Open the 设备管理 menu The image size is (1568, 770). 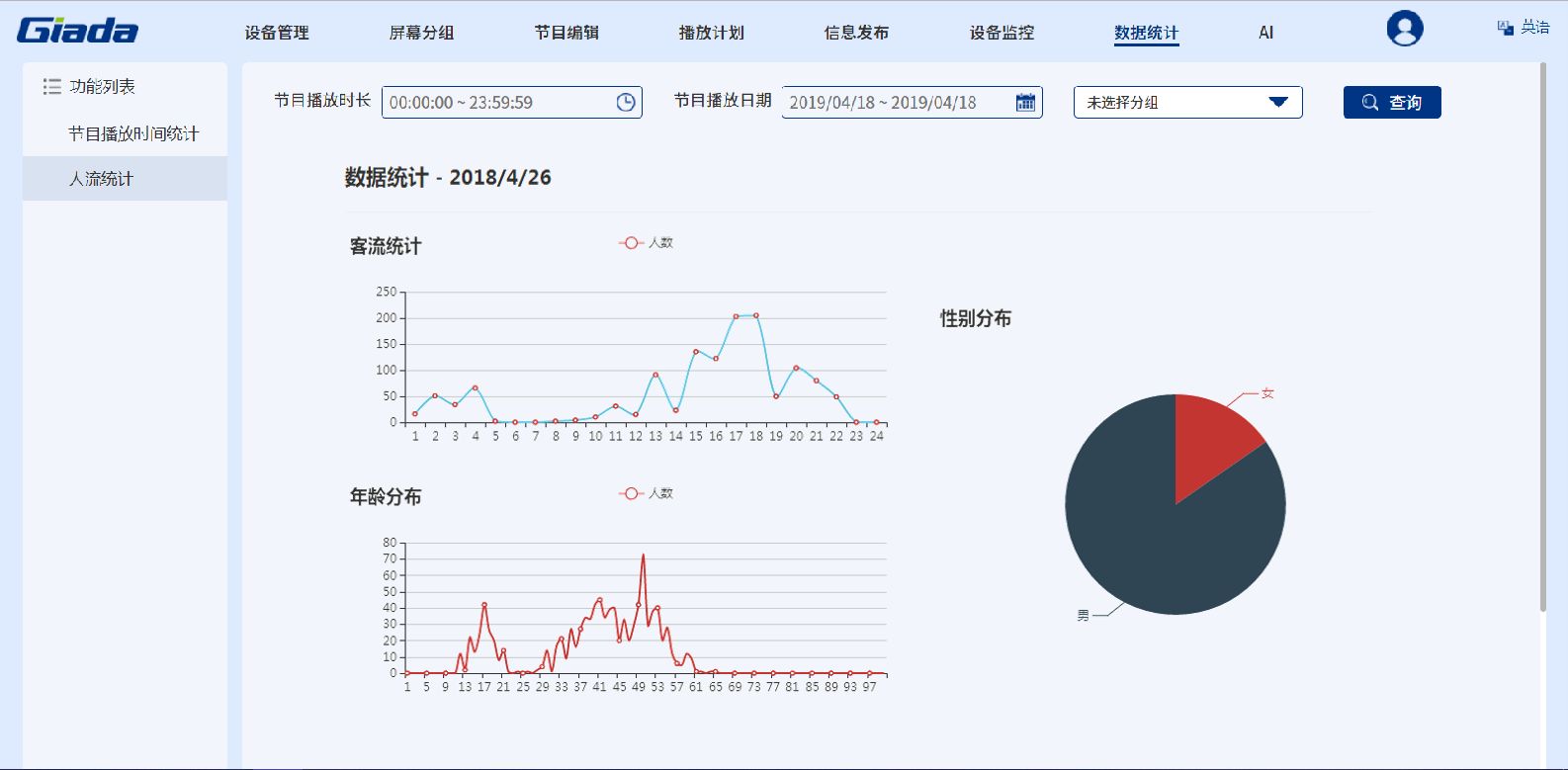[x=277, y=33]
